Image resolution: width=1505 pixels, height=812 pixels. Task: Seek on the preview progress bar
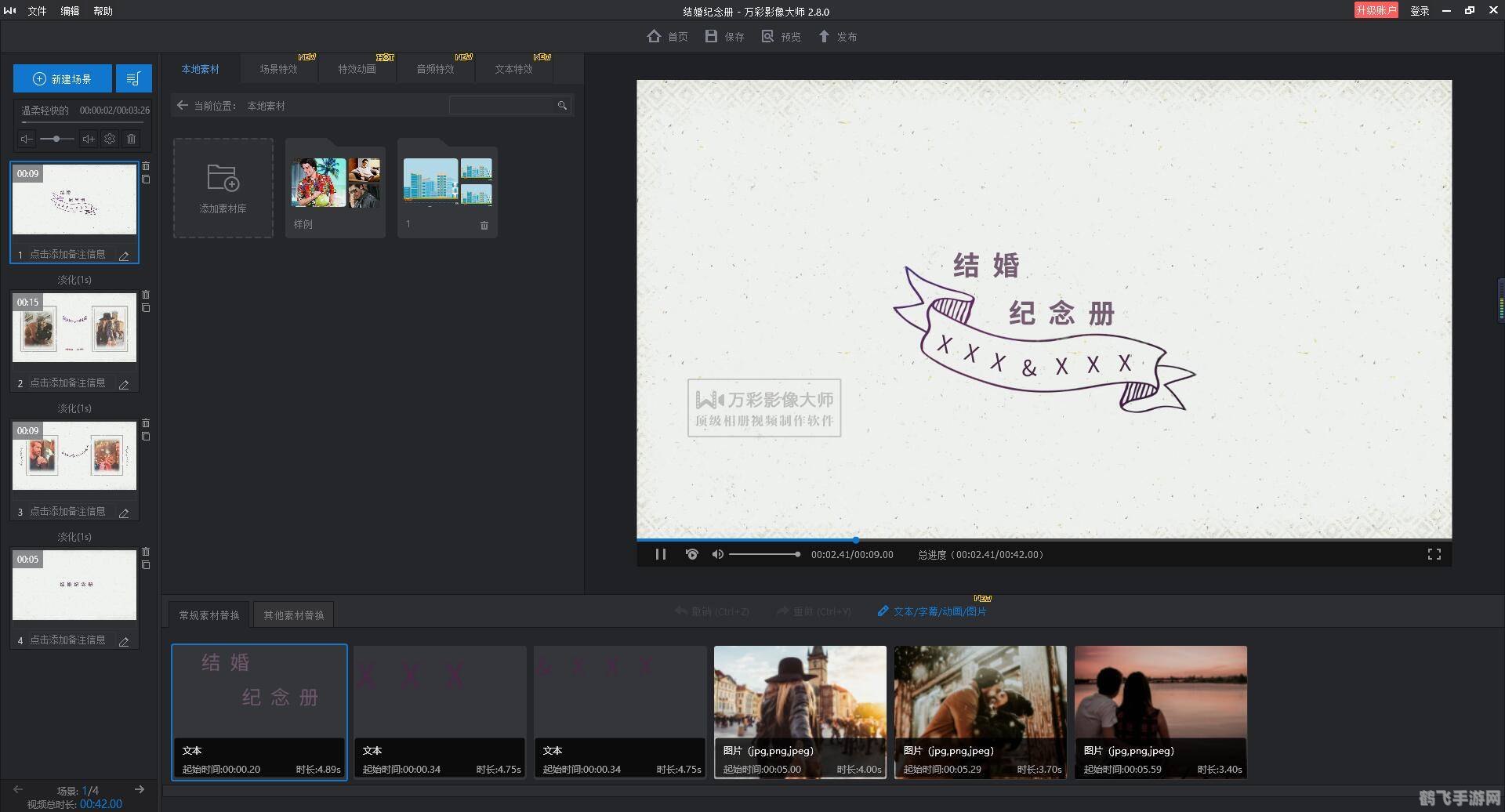click(1044, 539)
